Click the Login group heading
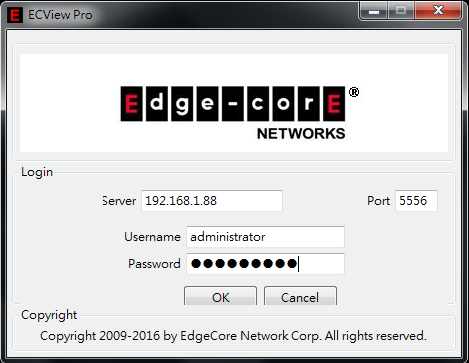 [x=37, y=172]
